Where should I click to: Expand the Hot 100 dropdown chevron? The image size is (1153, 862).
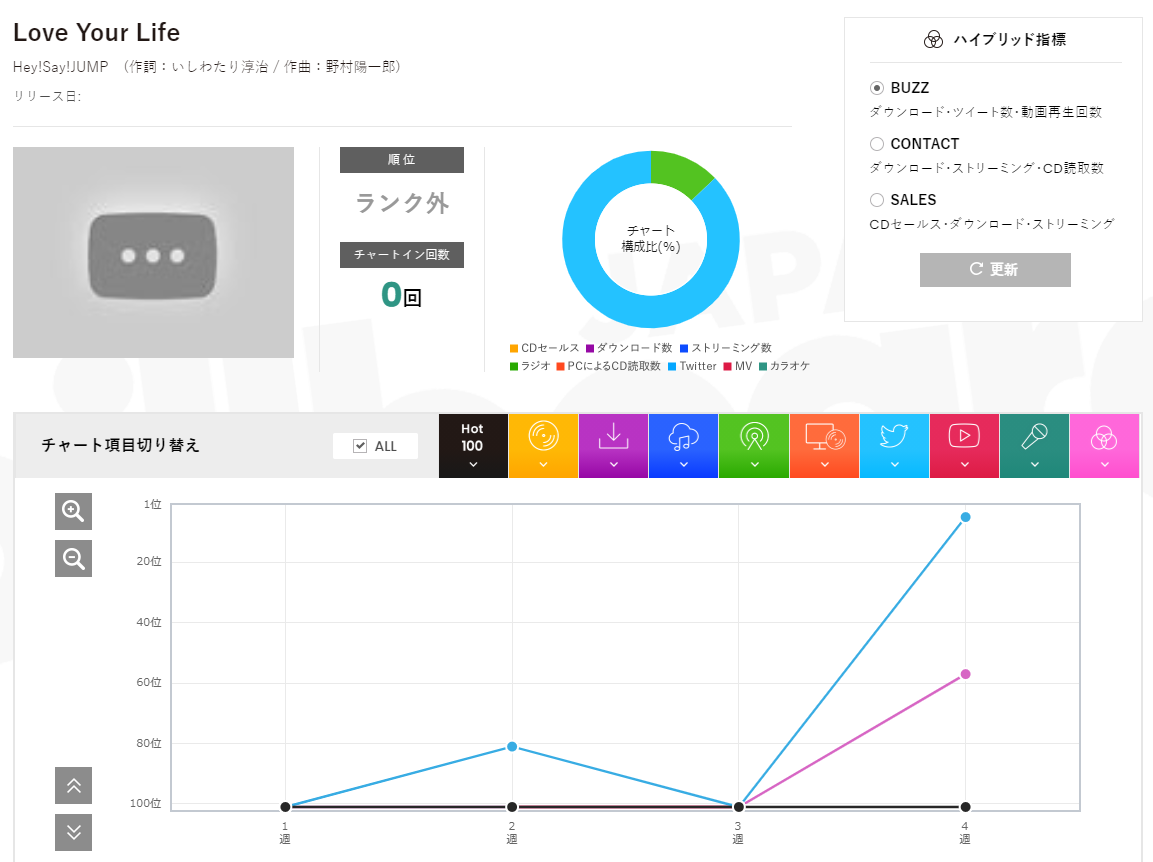473,464
